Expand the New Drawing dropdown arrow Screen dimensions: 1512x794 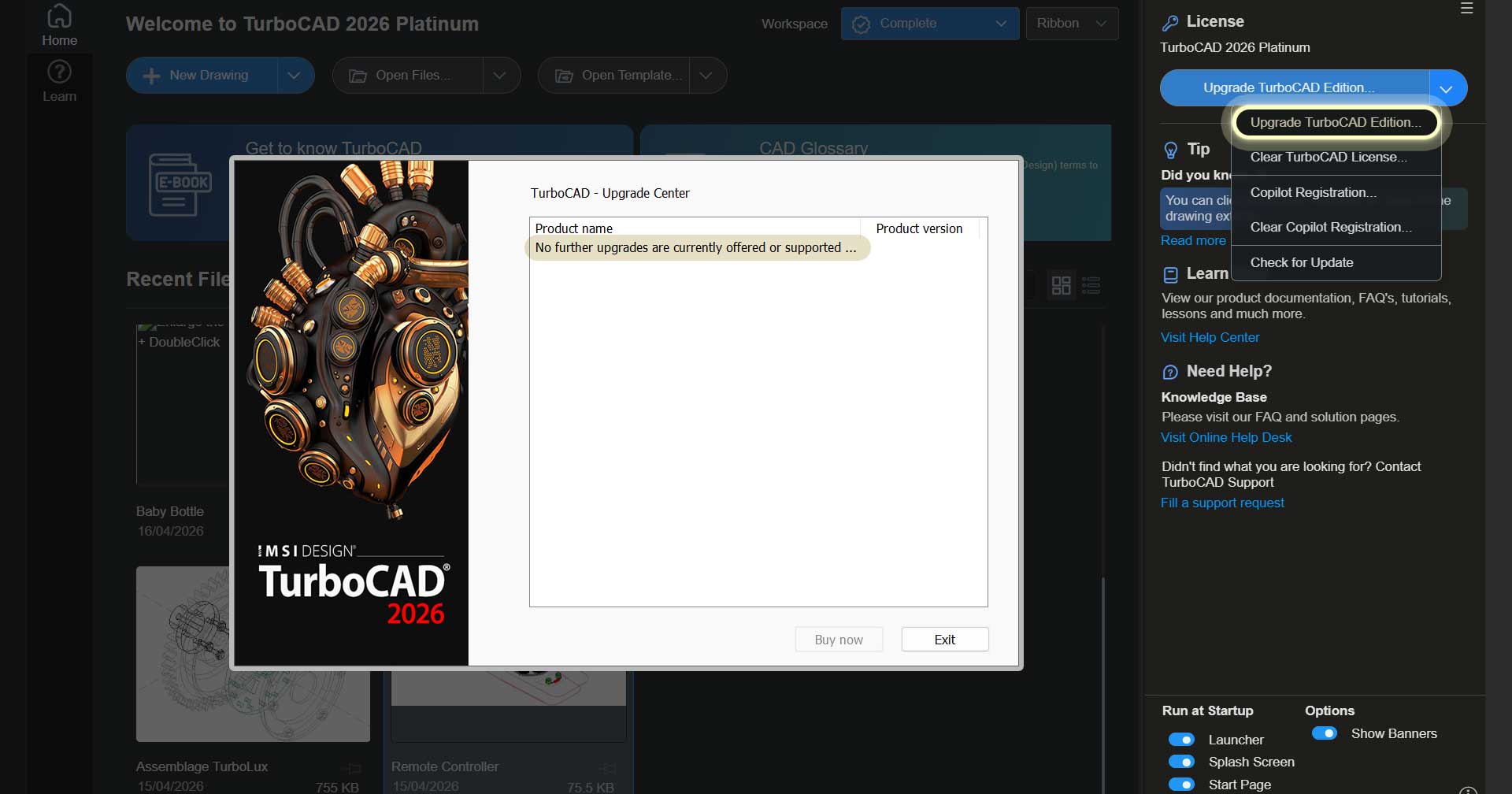point(295,76)
